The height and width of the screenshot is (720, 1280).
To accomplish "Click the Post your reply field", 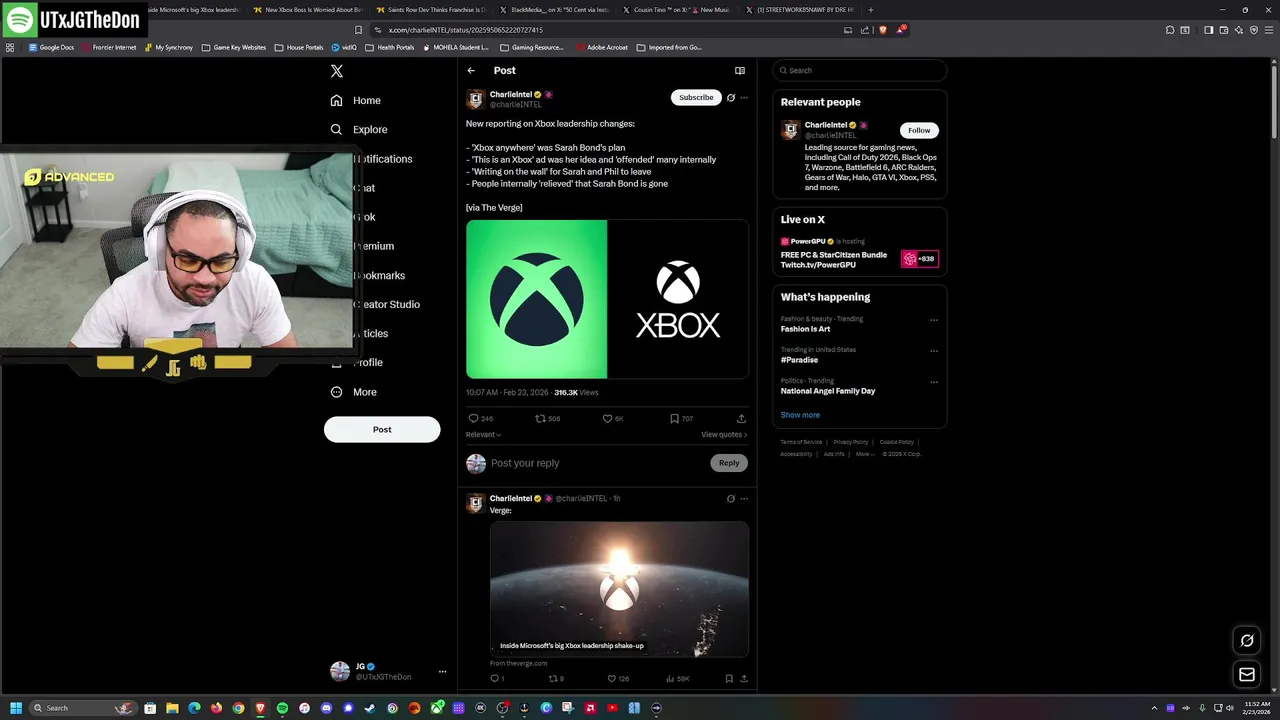I will pos(597,463).
